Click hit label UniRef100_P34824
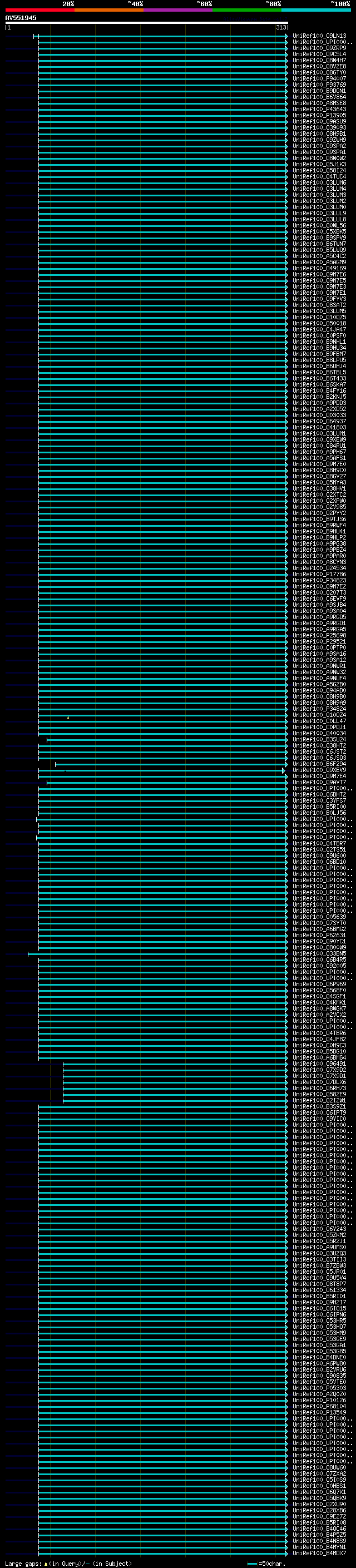Image resolution: width=356 pixels, height=1568 pixels. 319,709
